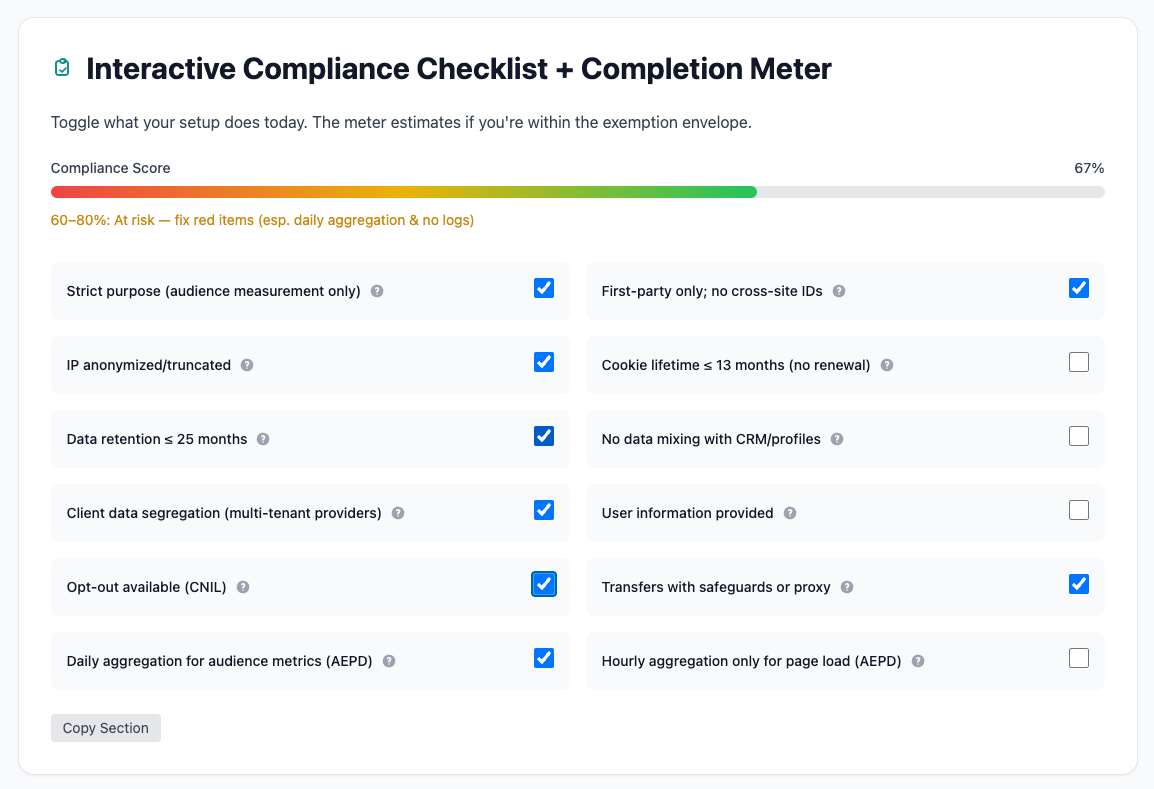Click the Compliance Score progress bar

click(577, 191)
